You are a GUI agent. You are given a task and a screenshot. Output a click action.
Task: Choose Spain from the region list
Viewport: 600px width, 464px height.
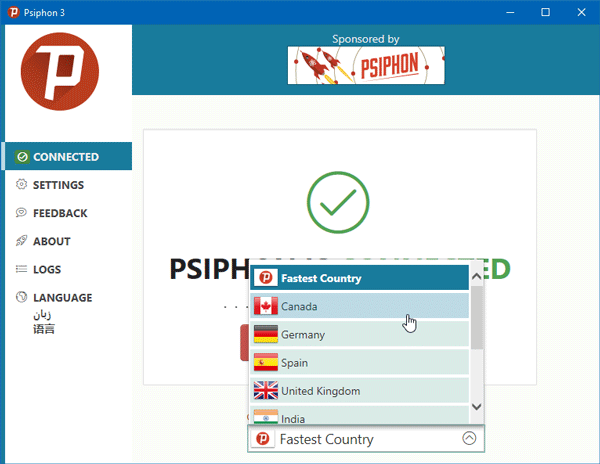[x=360, y=362]
